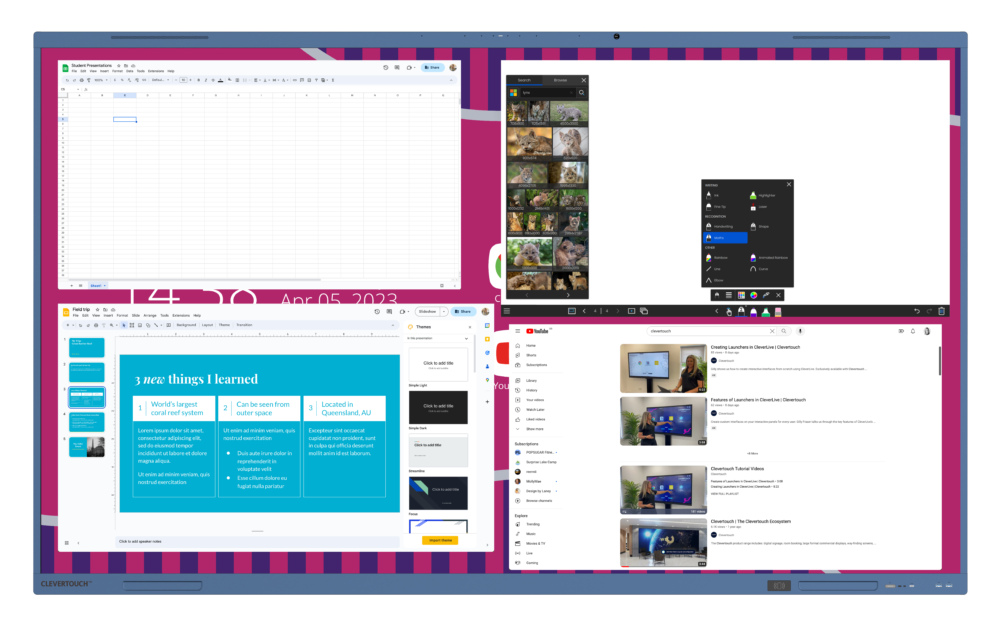Expand 'Show more' in YouTube sidebar
Viewport: 1000px width, 634px height.
click(529, 429)
